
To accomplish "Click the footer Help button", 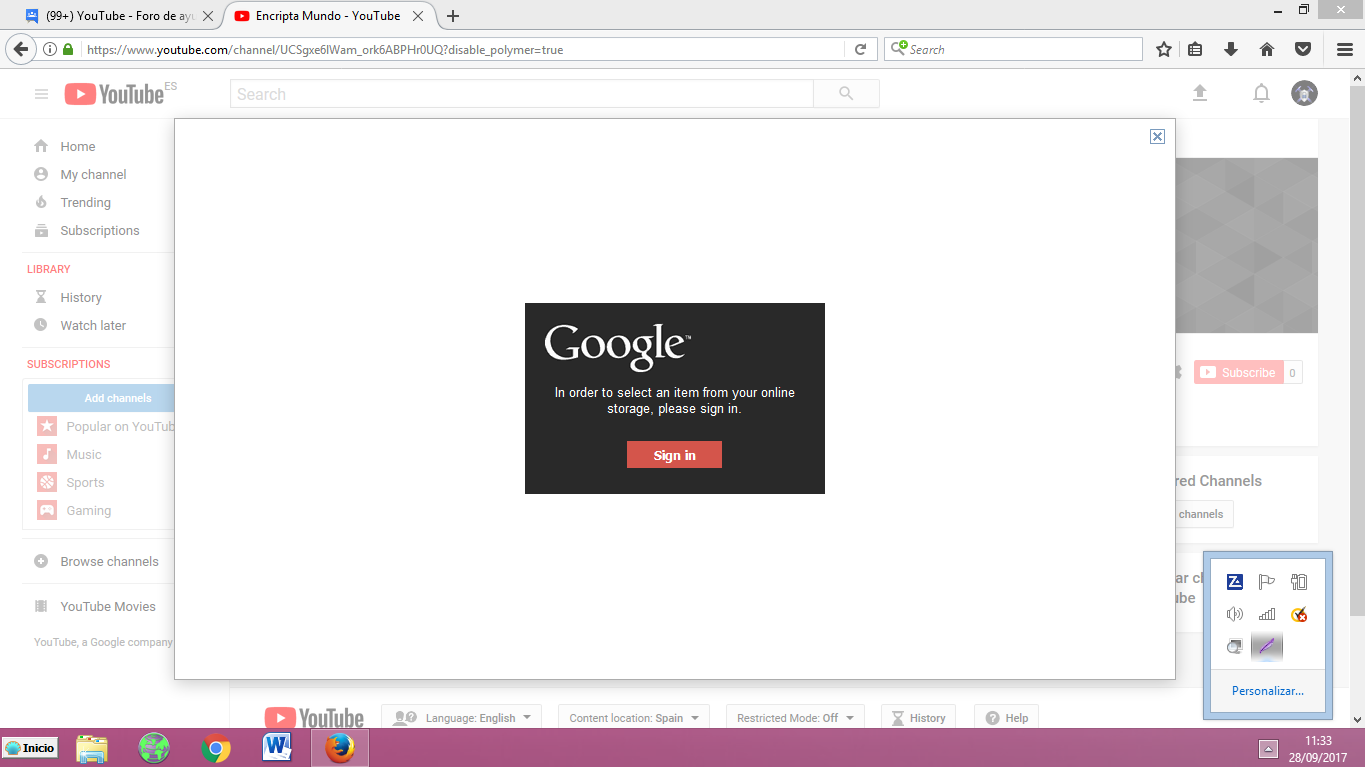I will [1007, 718].
